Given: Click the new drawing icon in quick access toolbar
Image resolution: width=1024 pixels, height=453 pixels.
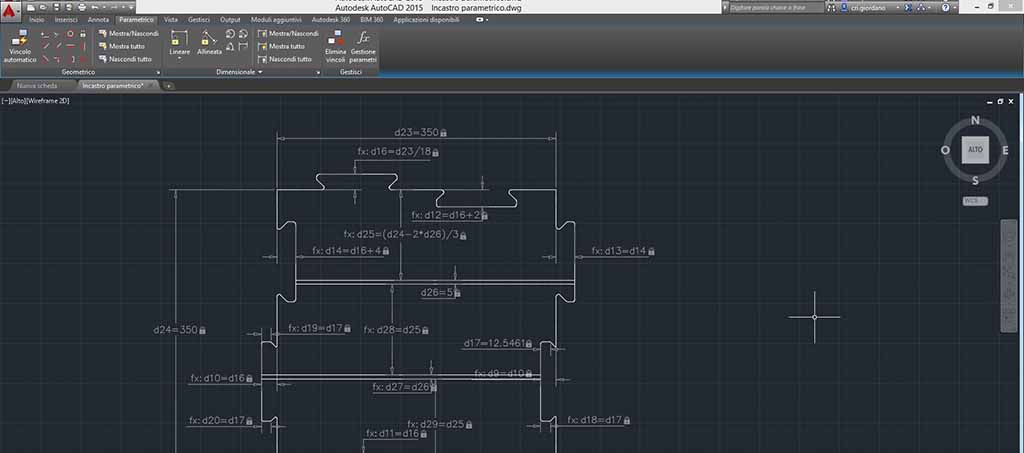Looking at the screenshot, I should (31, 7).
